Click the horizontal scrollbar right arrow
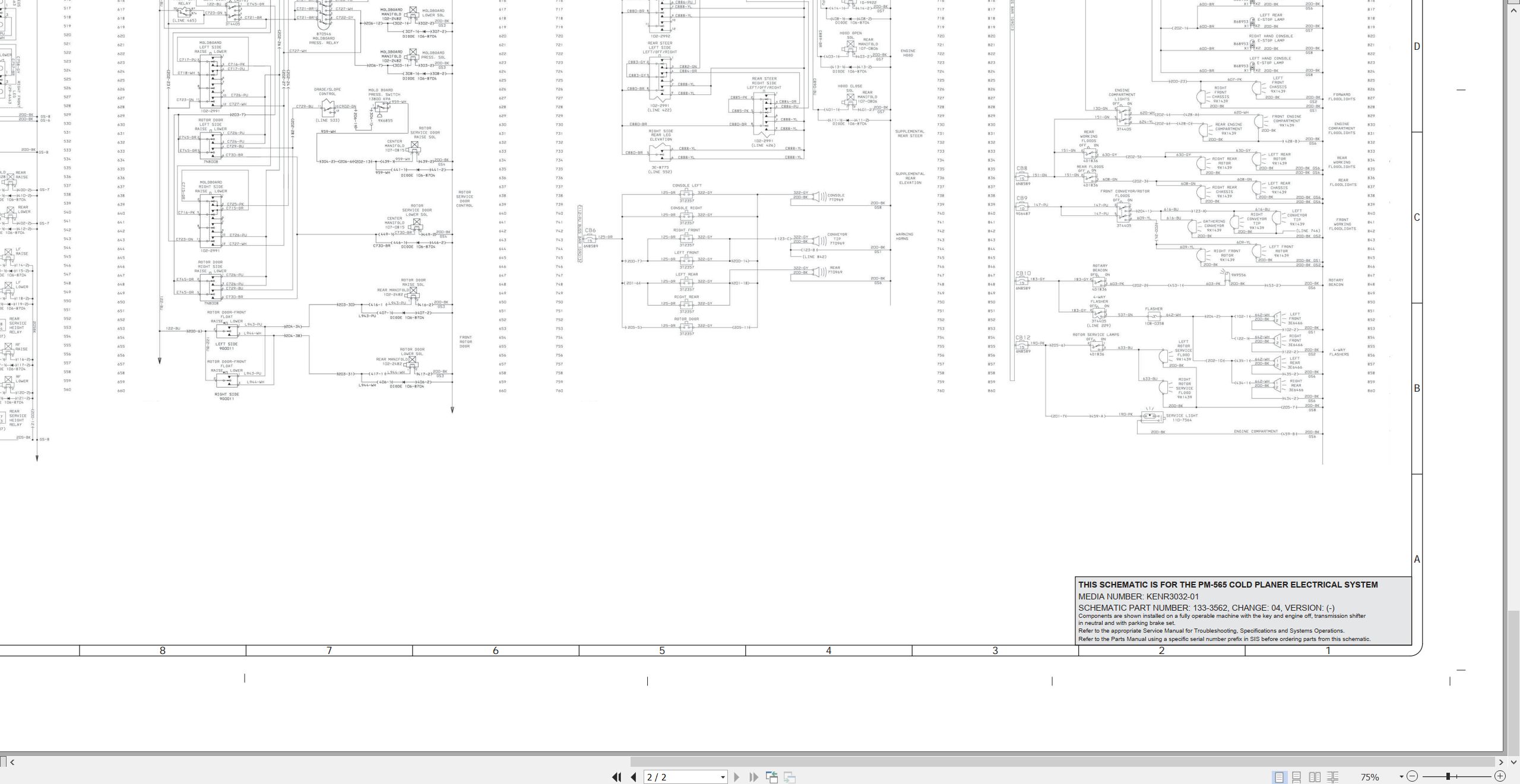 pyautogui.click(x=1500, y=762)
